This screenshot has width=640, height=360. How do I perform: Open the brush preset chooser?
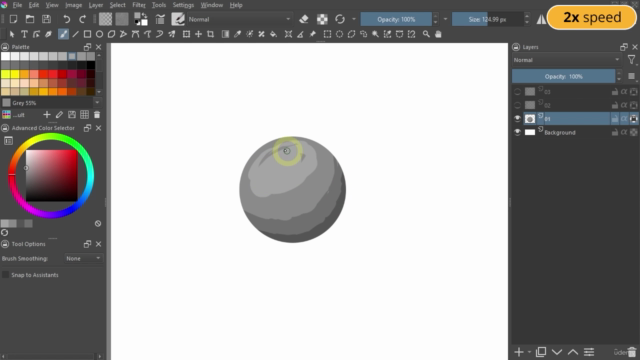tap(178, 19)
